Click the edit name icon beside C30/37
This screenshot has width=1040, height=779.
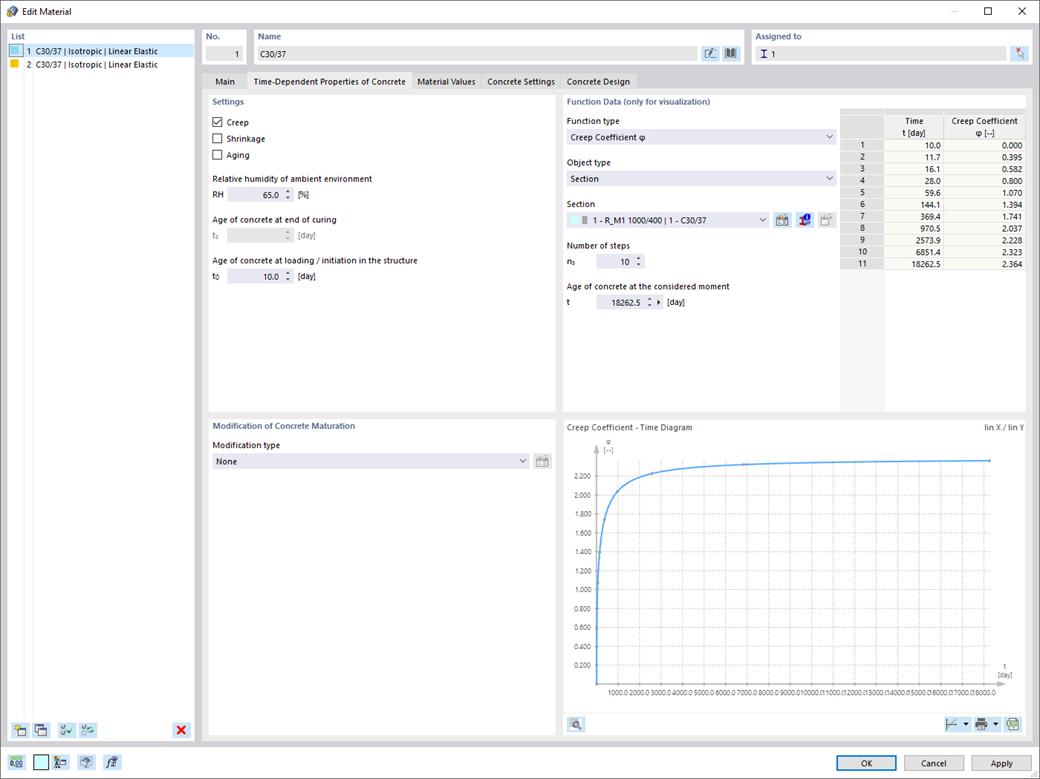(x=710, y=54)
